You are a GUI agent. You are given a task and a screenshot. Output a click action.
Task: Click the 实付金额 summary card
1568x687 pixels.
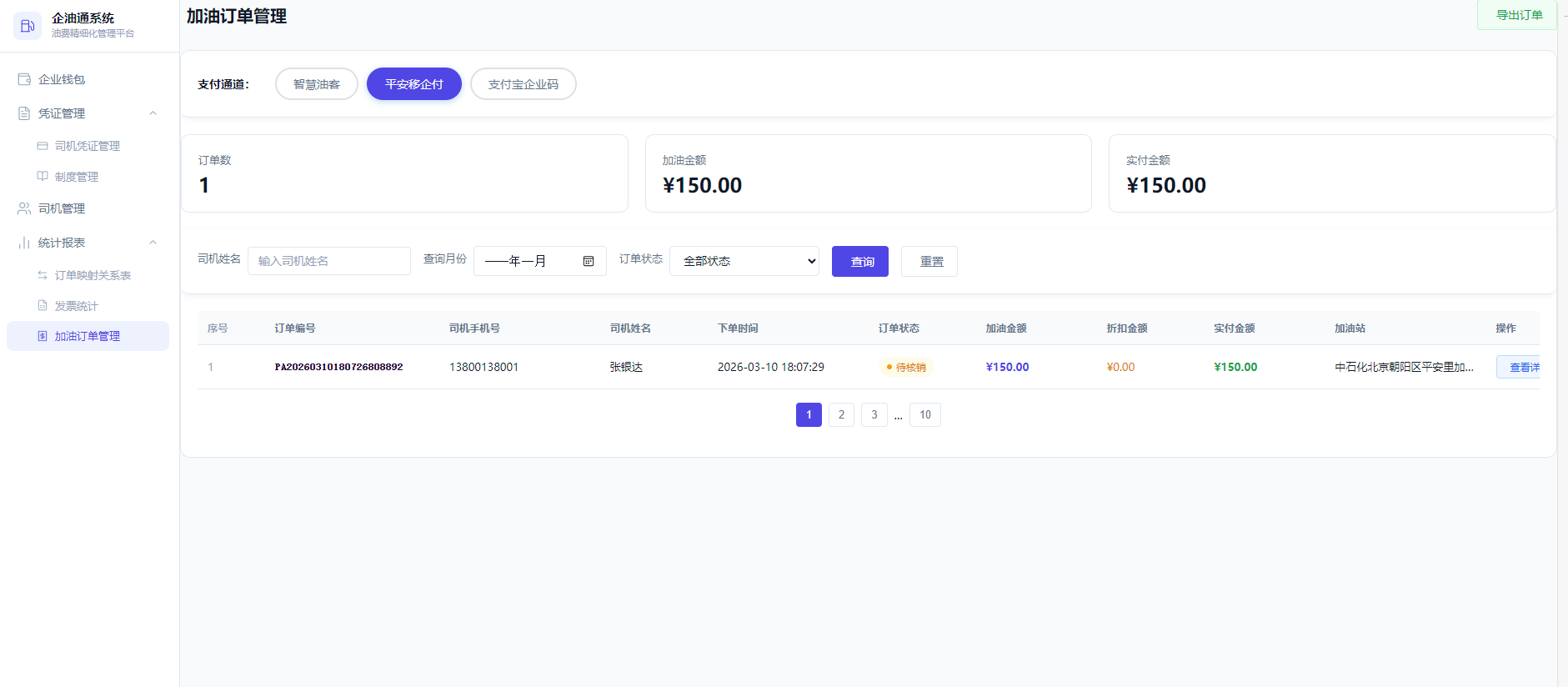pyautogui.click(x=1332, y=173)
